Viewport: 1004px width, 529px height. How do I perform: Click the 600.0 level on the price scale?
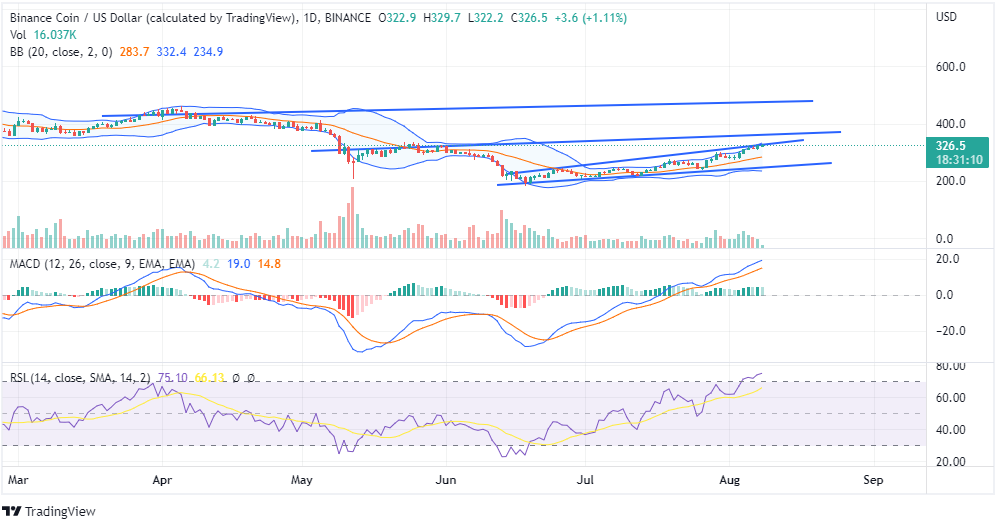[x=949, y=68]
